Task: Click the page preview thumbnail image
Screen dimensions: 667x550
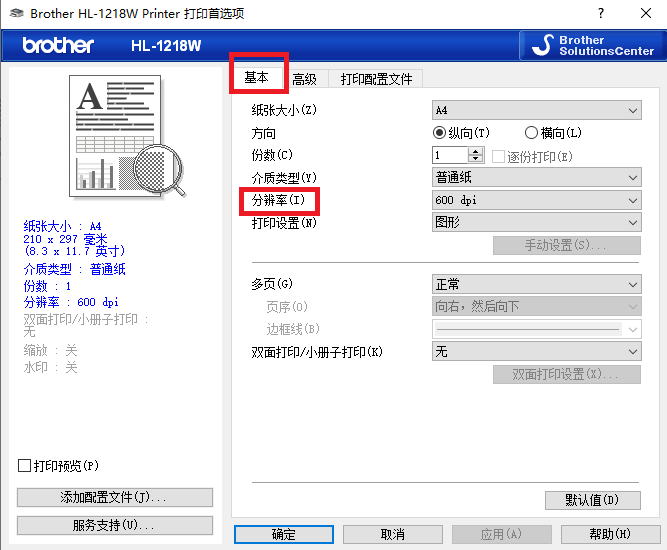Action: (127, 136)
